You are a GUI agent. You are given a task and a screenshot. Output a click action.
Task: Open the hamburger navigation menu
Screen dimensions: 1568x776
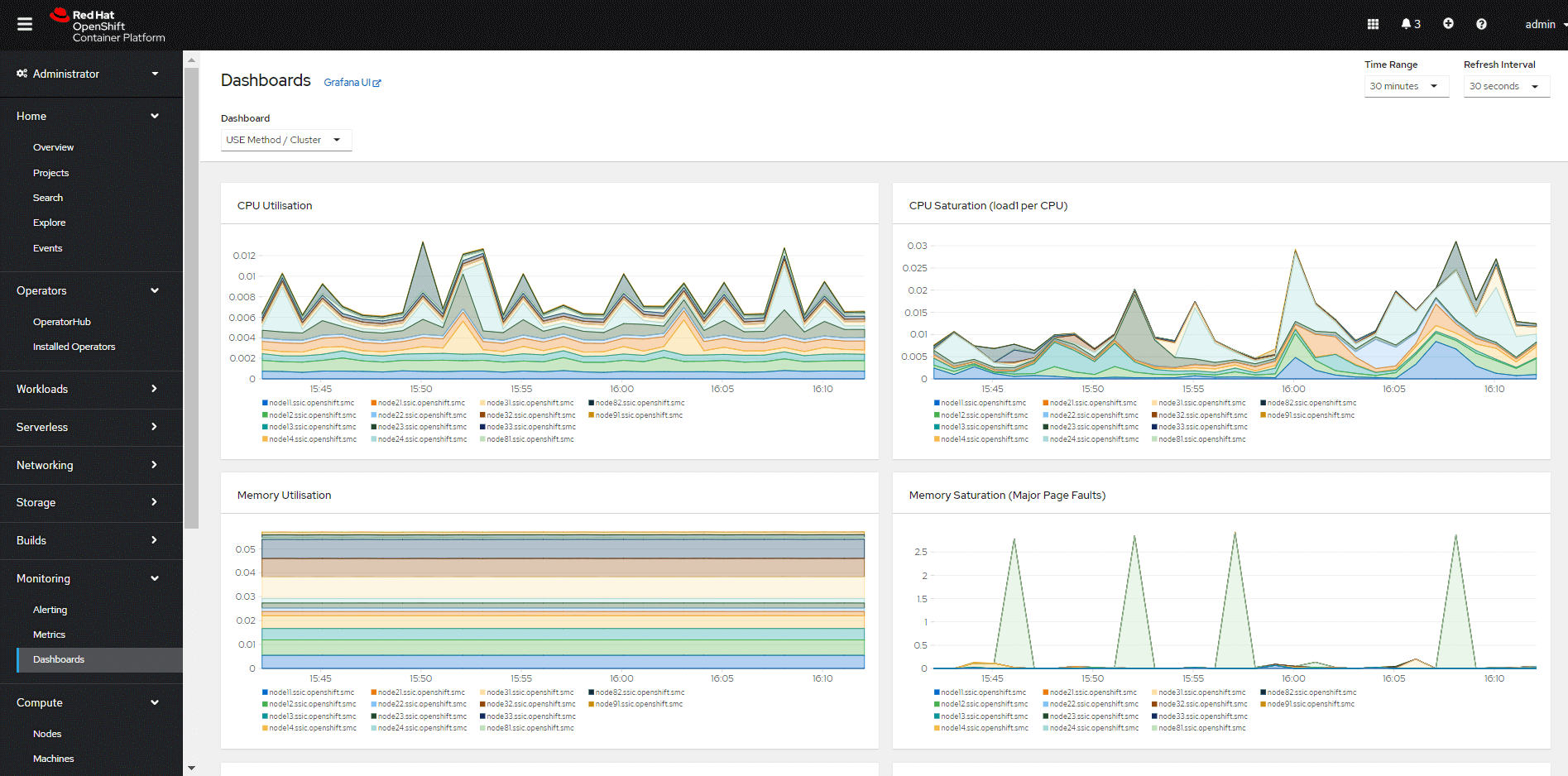pos(25,24)
